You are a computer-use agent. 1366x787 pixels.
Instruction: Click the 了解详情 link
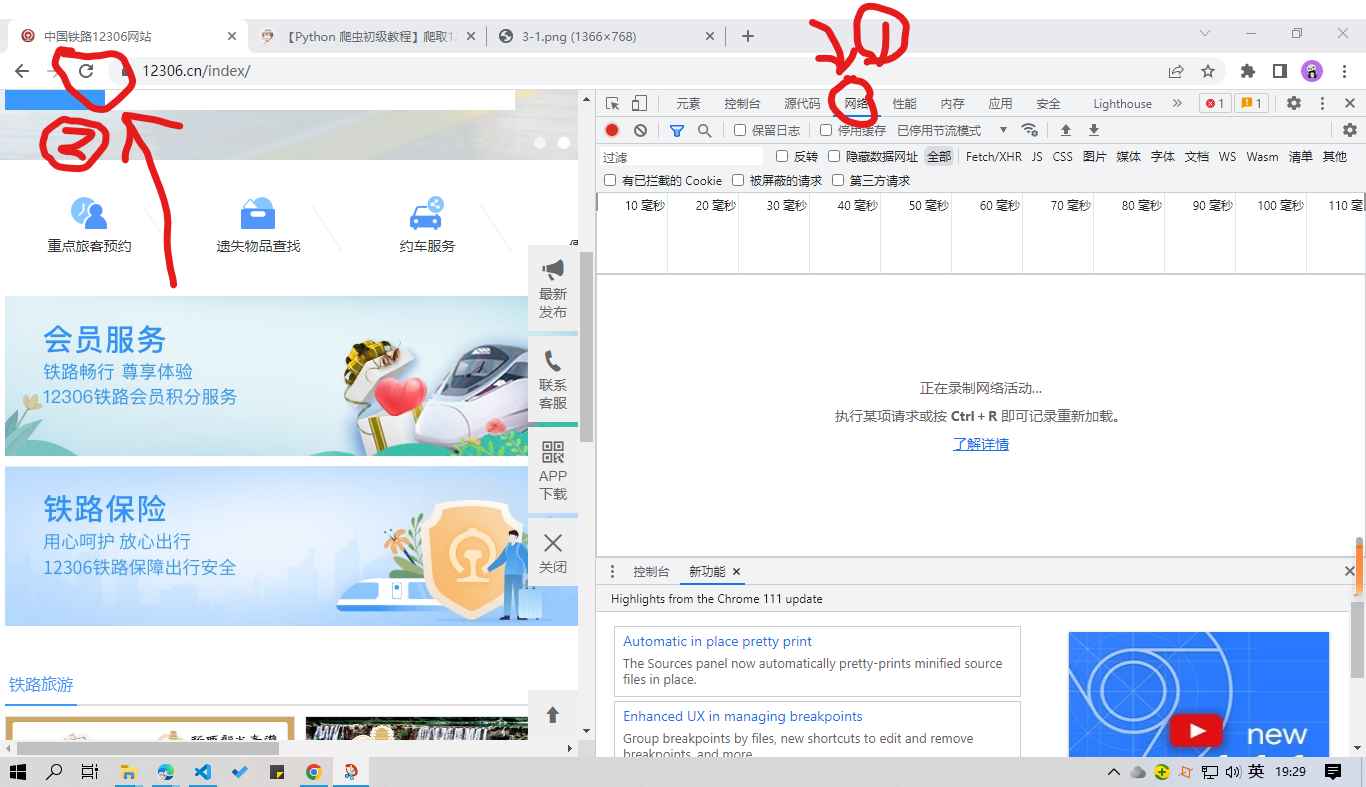point(981,444)
